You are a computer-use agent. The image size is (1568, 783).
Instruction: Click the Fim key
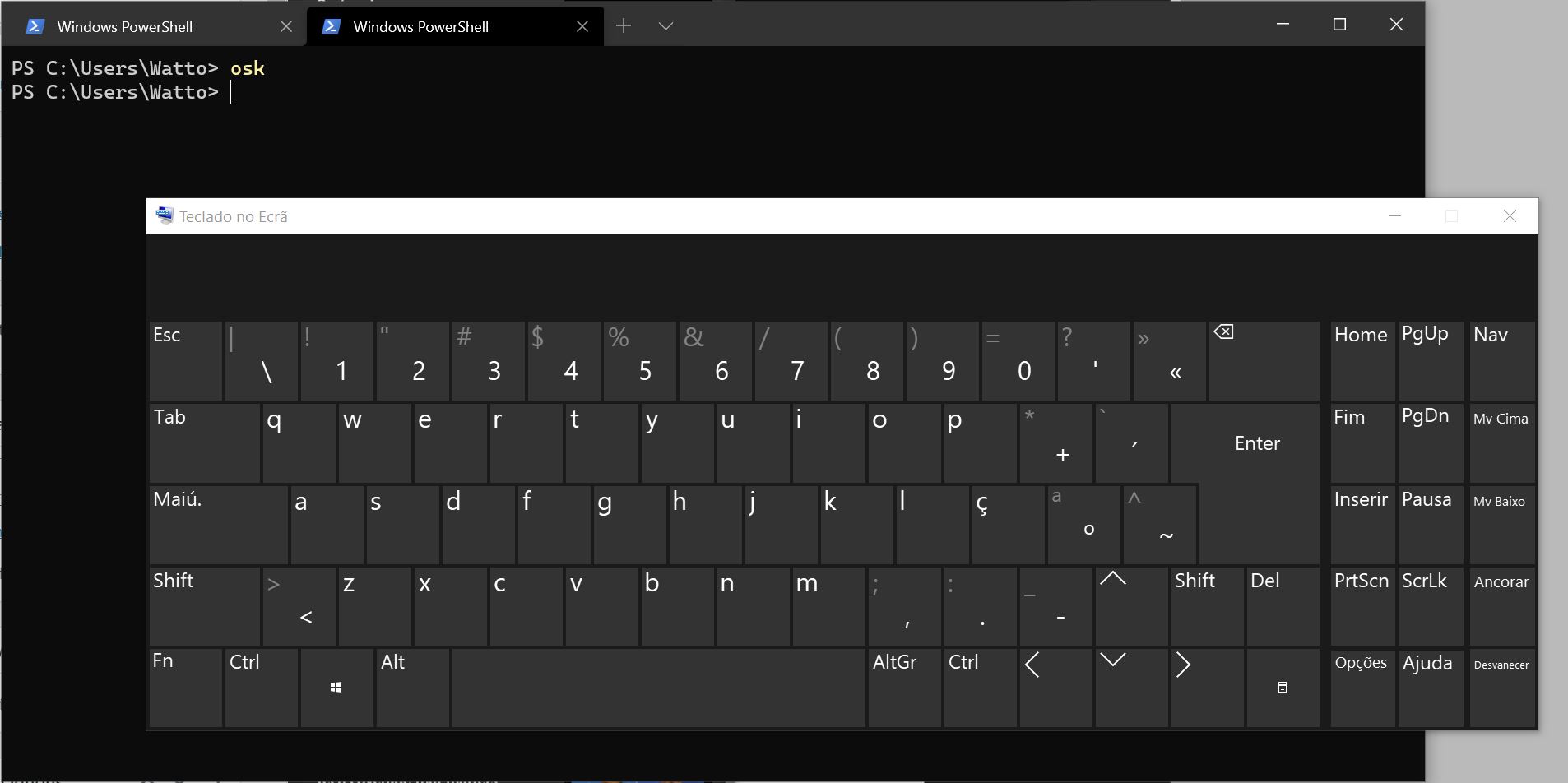pos(1362,442)
